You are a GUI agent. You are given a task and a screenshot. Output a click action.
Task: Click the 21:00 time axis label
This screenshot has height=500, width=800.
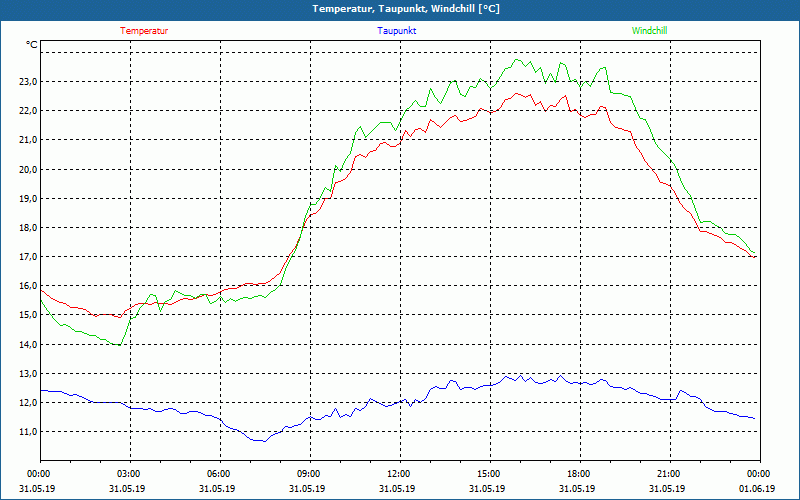click(667, 474)
